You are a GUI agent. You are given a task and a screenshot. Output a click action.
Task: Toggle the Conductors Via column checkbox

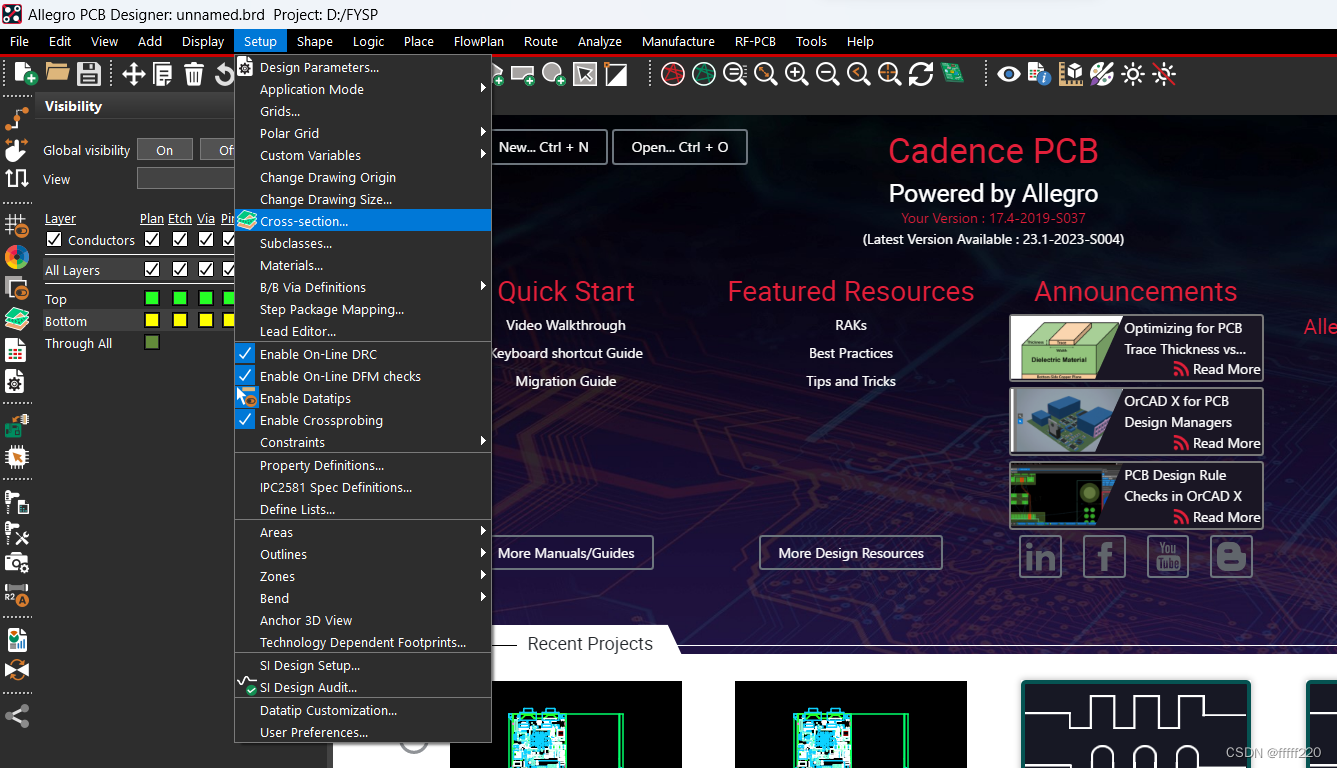pos(206,240)
